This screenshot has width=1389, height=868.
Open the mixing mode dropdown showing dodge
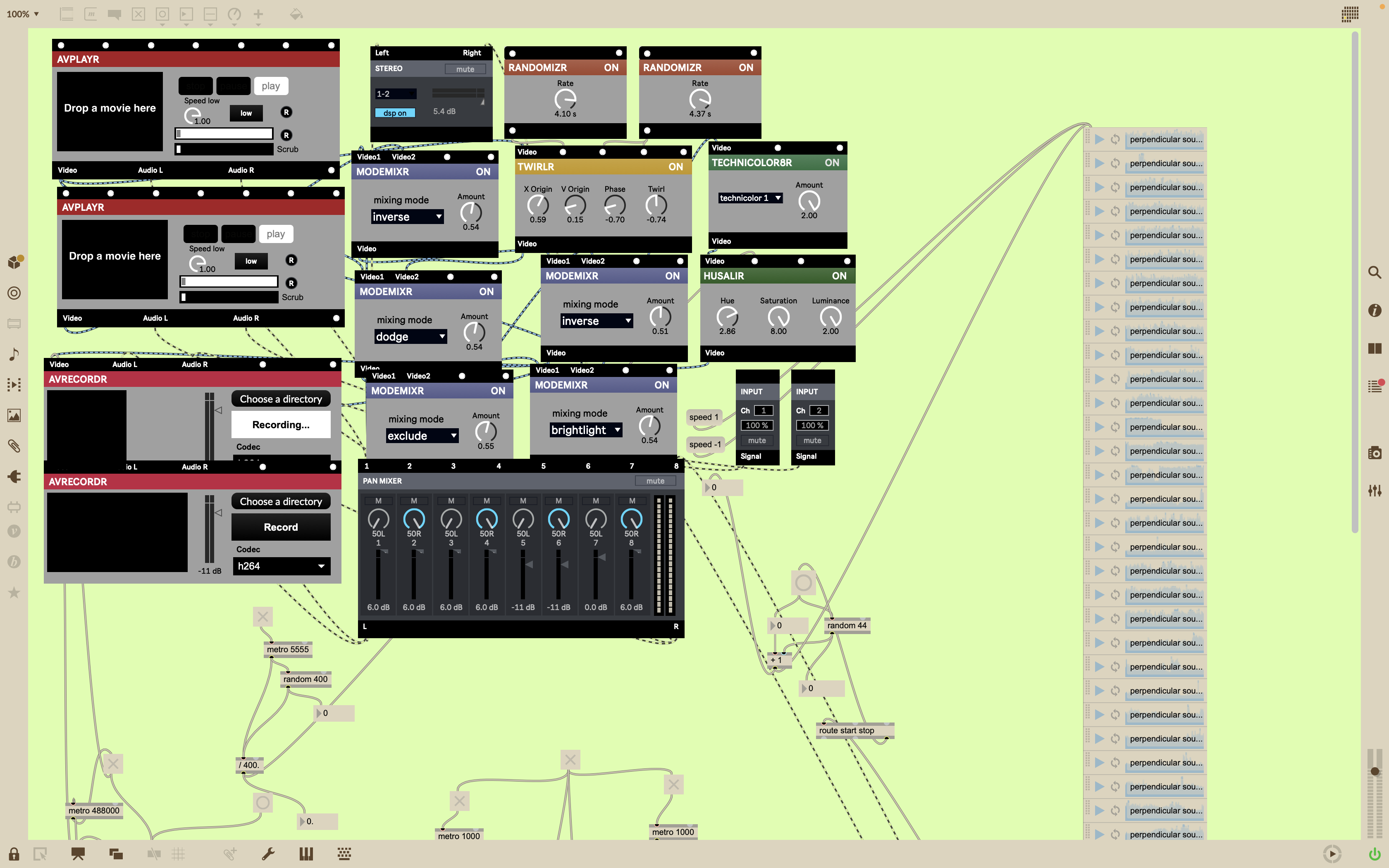(410, 336)
